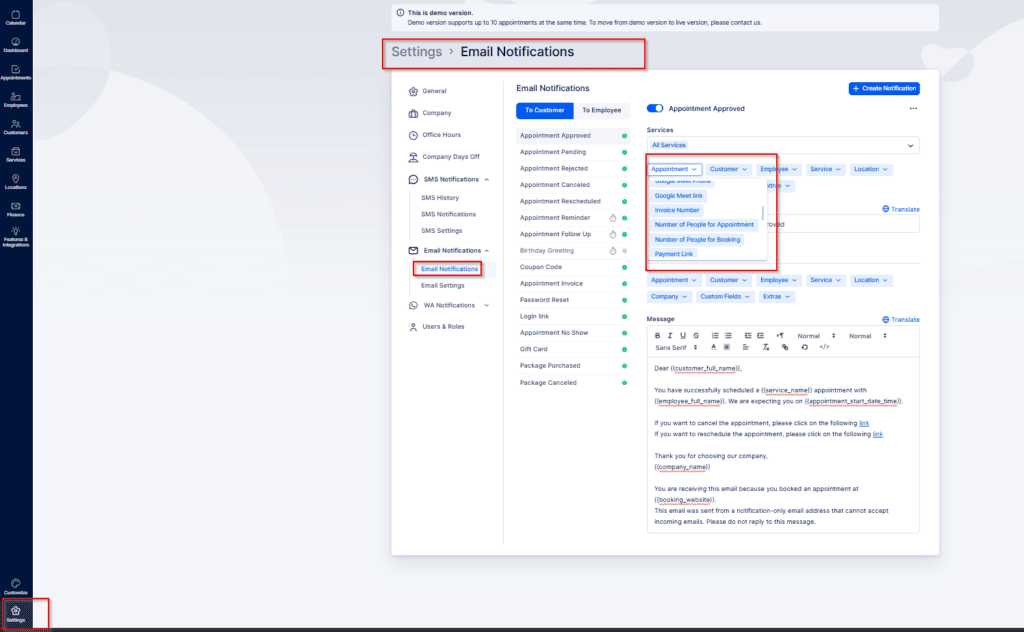Open Finance section in sidebar

coord(16,210)
